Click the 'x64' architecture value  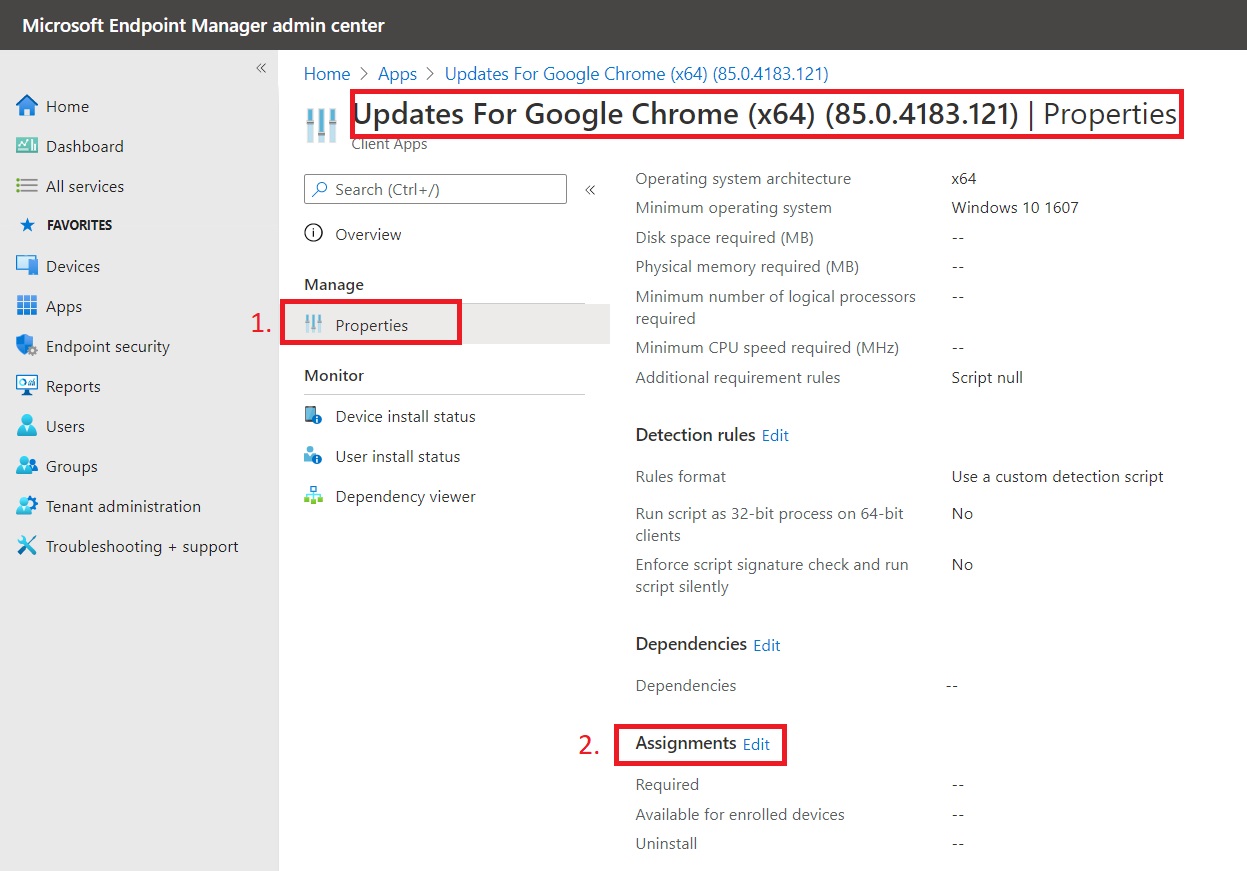point(964,179)
